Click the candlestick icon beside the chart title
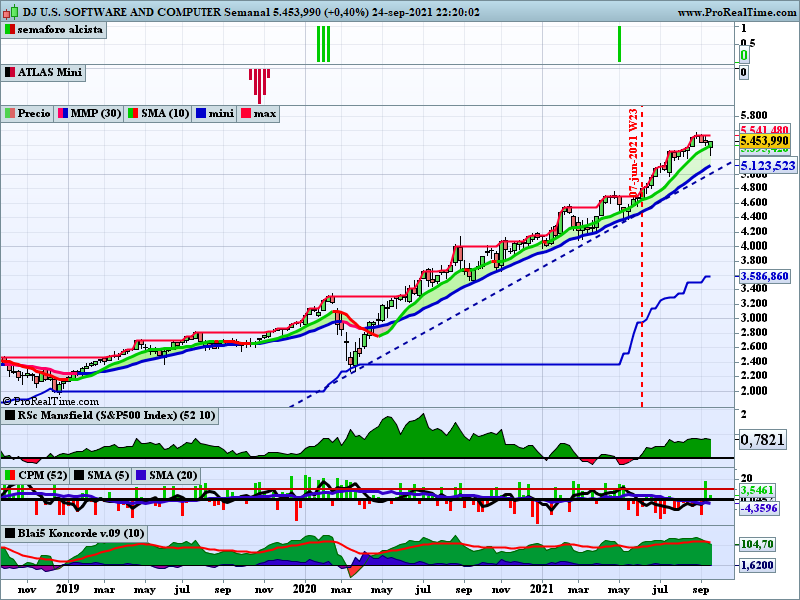800x600 pixels. point(11,11)
